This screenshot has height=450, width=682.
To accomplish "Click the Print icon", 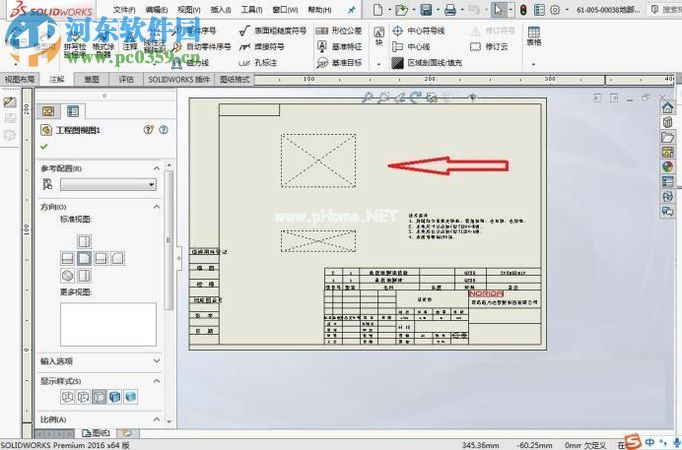I will (x=450, y=10).
